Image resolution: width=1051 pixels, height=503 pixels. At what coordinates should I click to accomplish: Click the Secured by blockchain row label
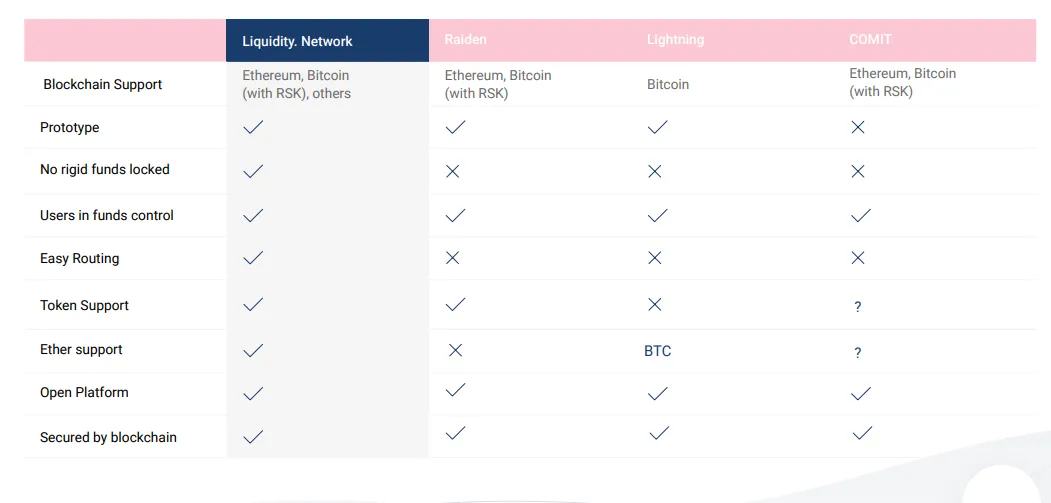coord(108,437)
